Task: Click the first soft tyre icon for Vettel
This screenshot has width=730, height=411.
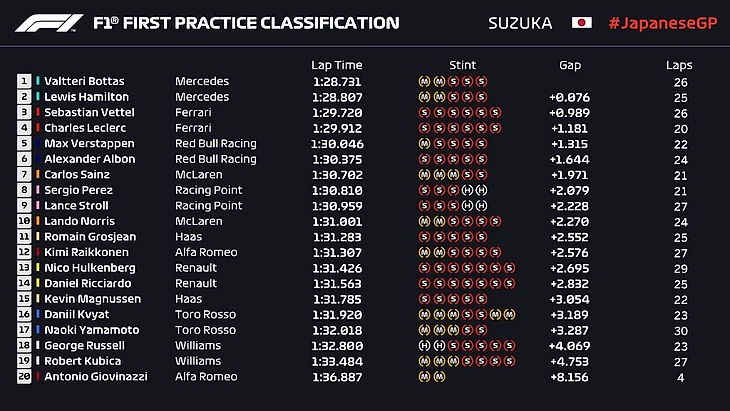Action: coord(424,113)
